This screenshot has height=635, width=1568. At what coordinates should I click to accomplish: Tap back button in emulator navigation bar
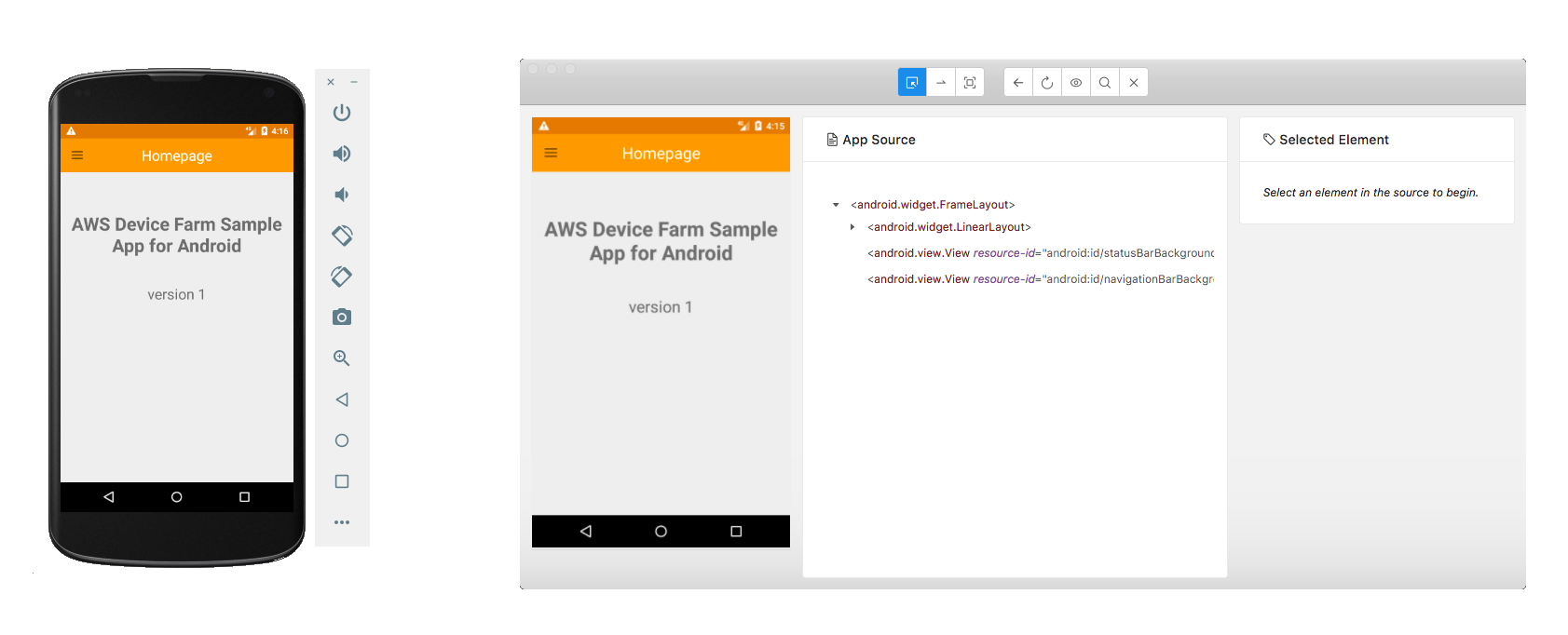coord(109,497)
